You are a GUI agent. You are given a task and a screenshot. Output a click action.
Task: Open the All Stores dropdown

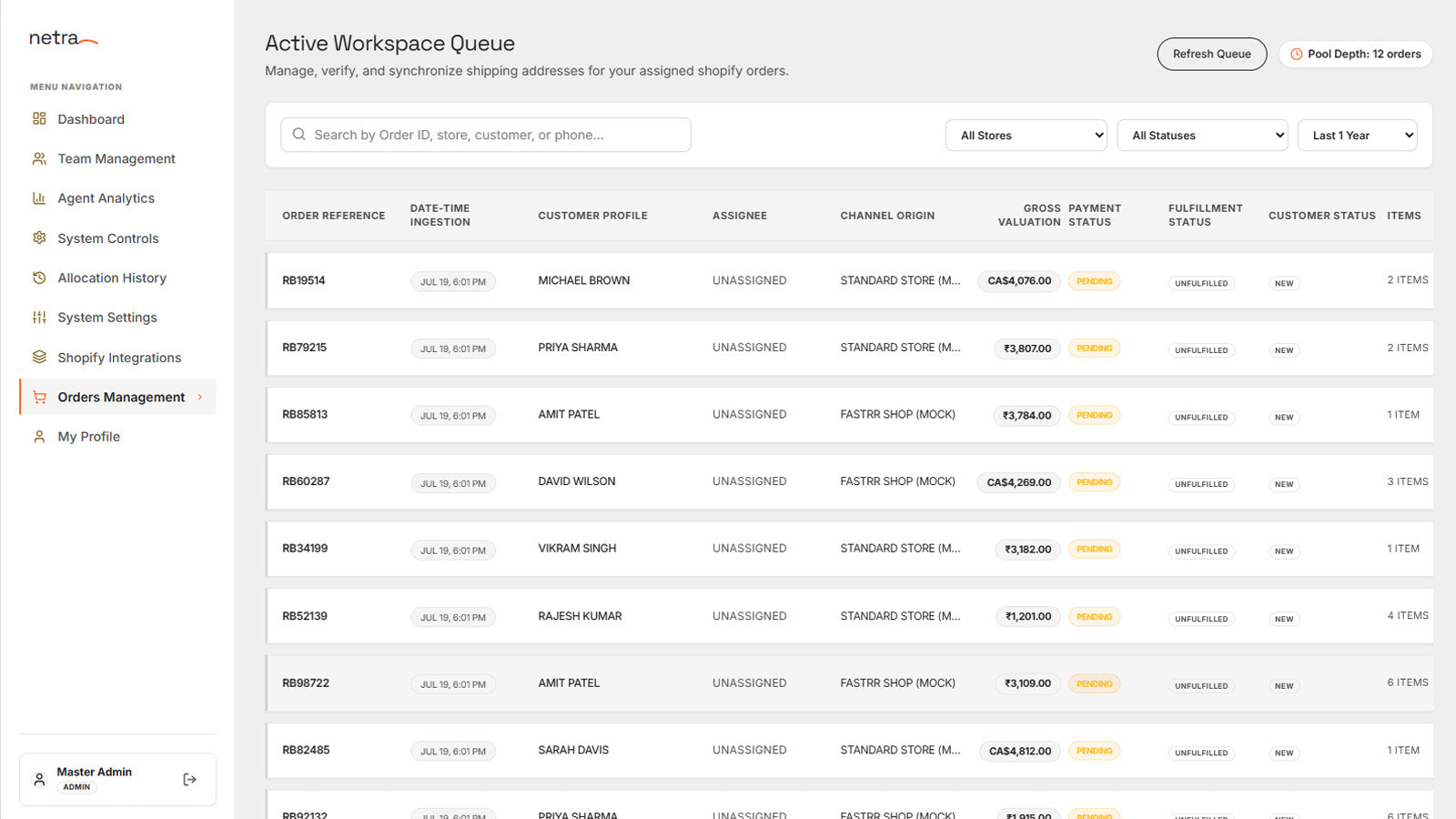[x=1026, y=136]
